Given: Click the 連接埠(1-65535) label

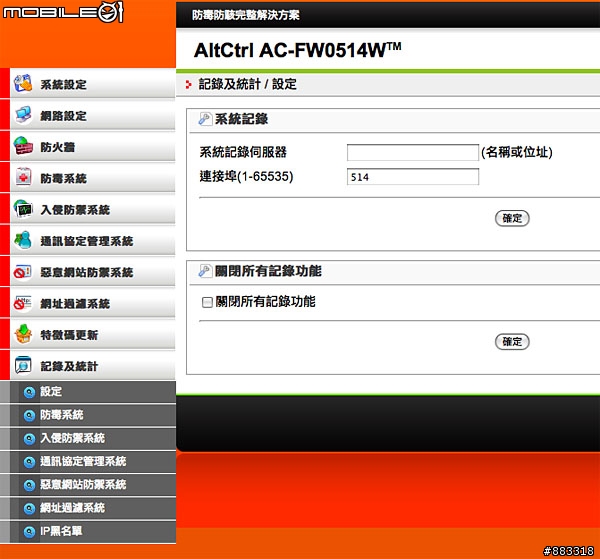Looking at the screenshot, I should (x=246, y=176).
